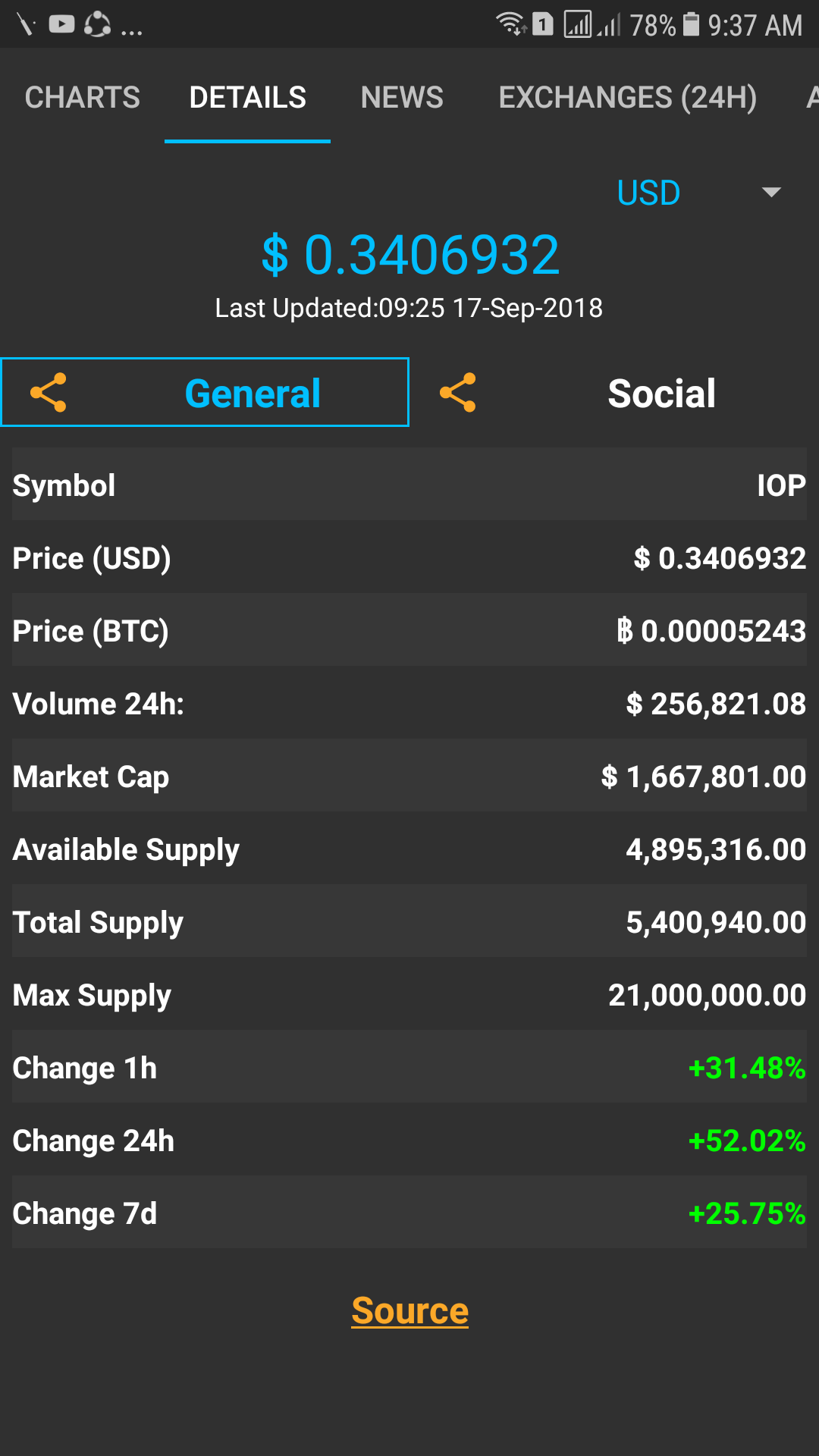Screen dimensions: 819x1456
Task: Tap the Market Cap row
Action: point(409,777)
